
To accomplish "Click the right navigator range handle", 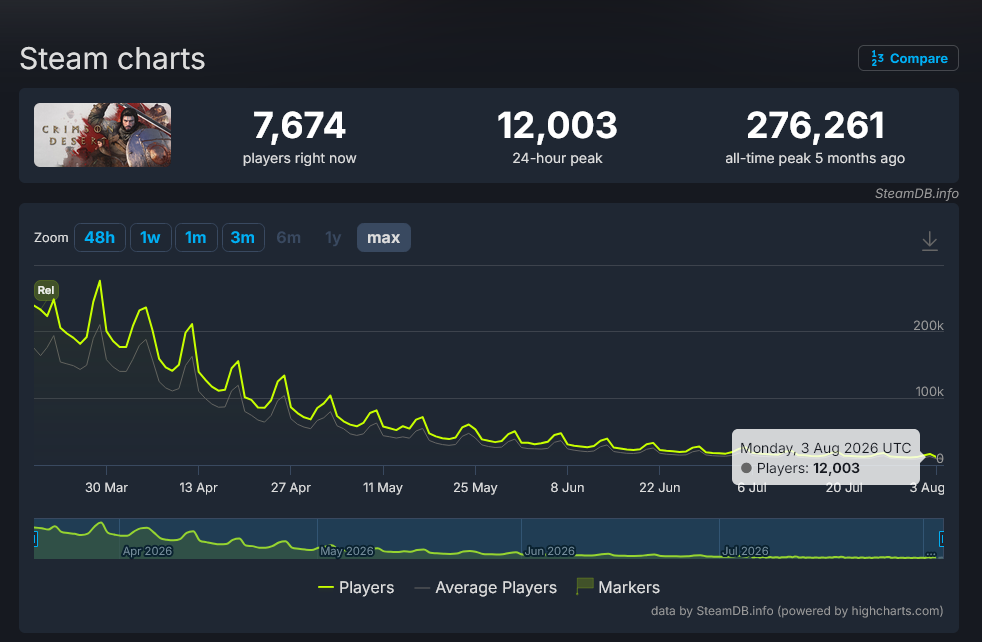I will coord(941,539).
